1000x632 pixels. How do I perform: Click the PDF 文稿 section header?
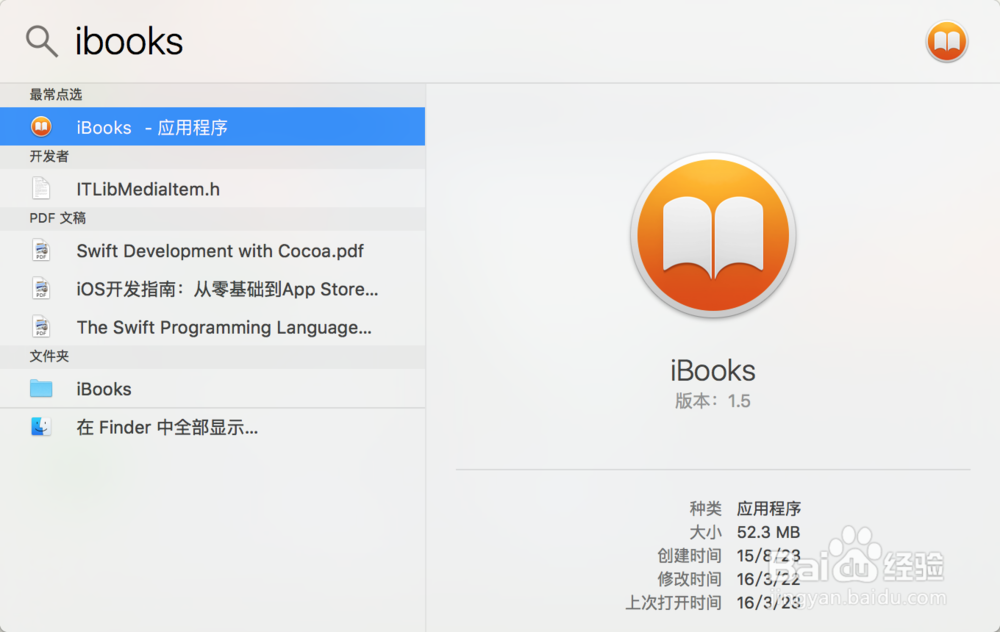coord(57,218)
